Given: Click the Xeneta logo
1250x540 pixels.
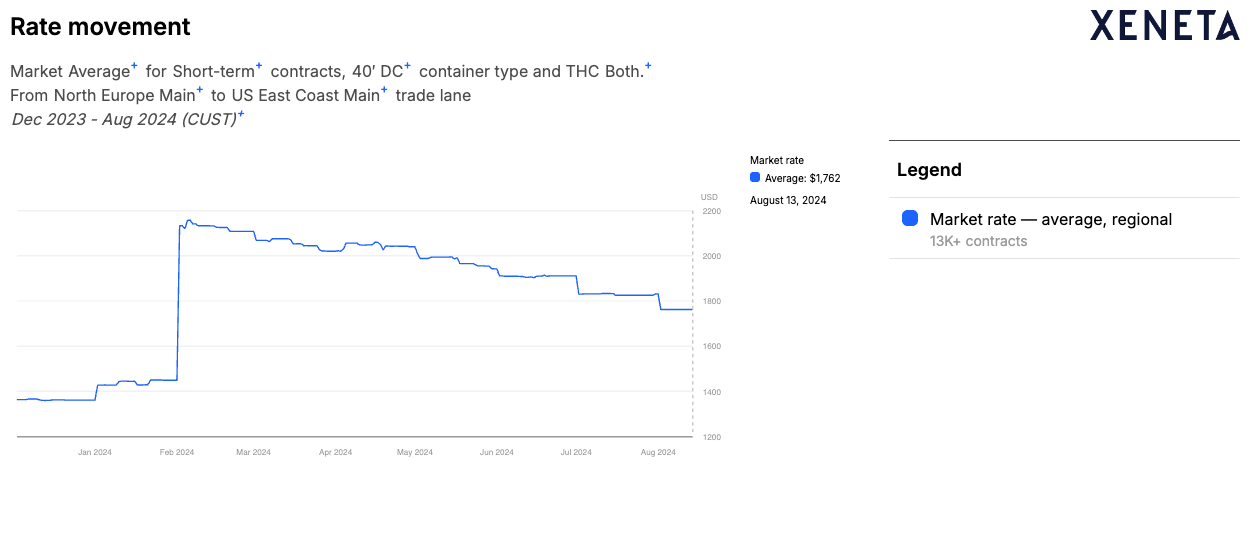Looking at the screenshot, I should [x=1164, y=25].
